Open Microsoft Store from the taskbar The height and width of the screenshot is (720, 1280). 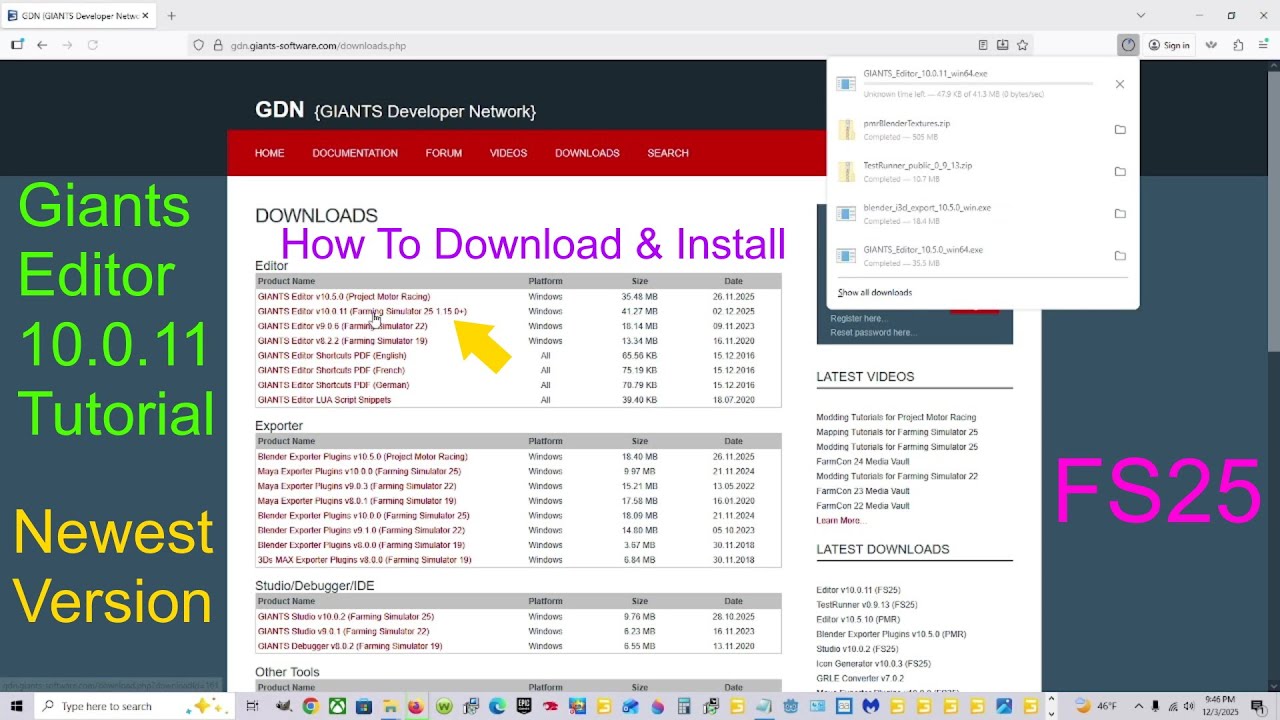pyautogui.click(x=364, y=706)
